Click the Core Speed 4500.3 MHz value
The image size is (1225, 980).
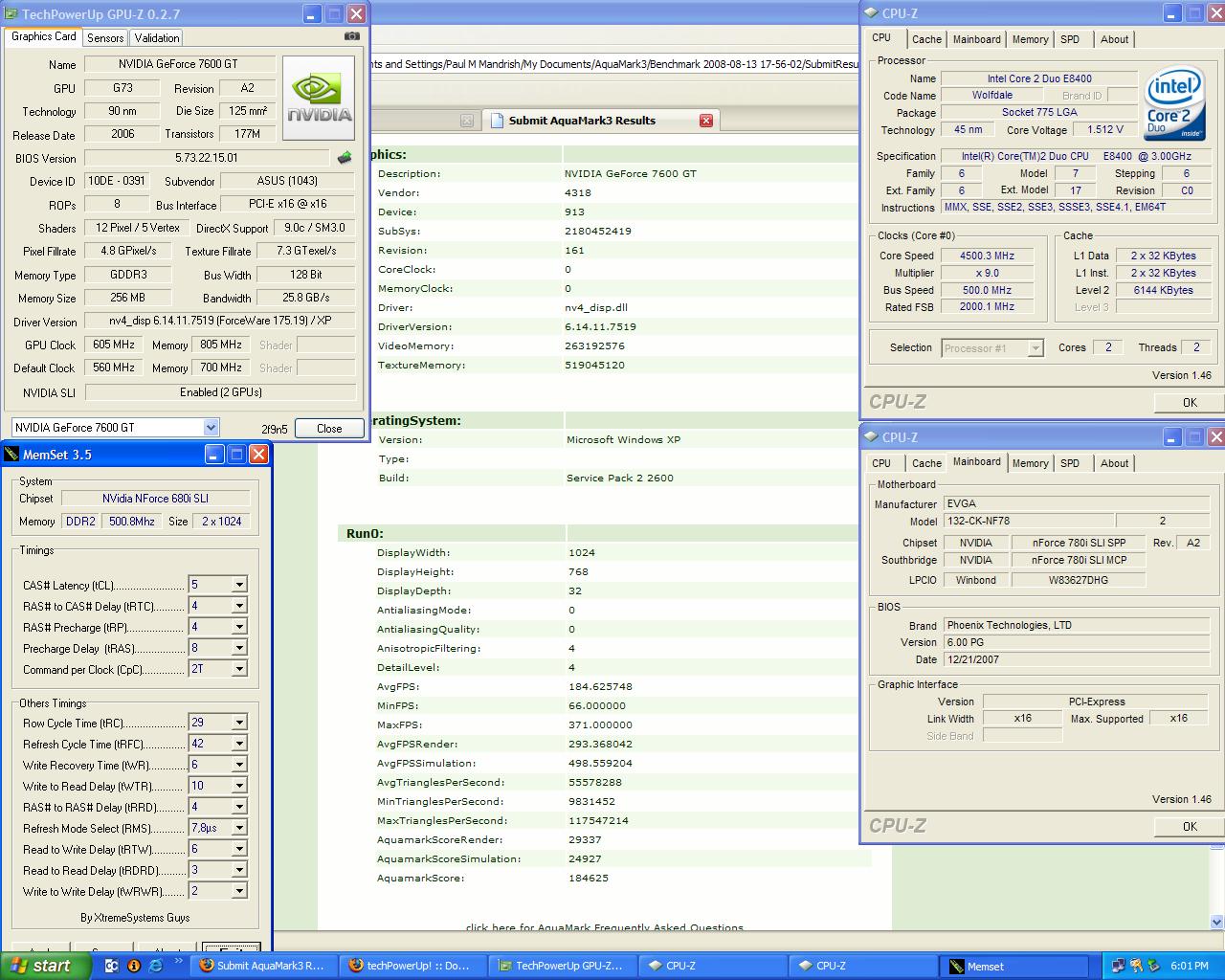[x=986, y=256]
